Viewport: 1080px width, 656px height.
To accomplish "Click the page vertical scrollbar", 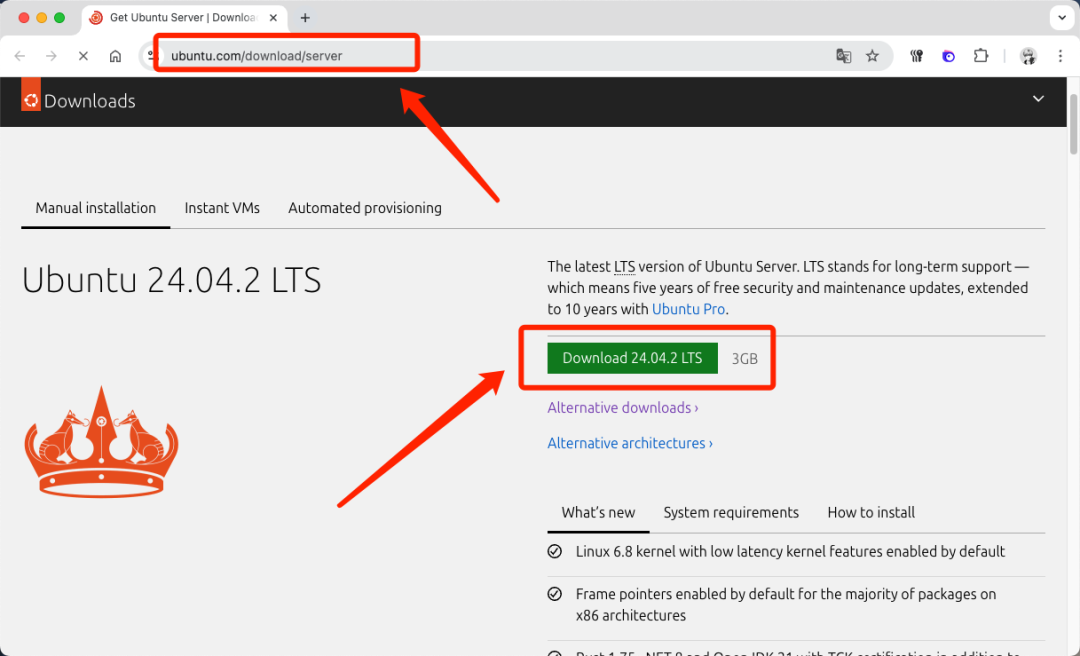I will [x=1073, y=124].
